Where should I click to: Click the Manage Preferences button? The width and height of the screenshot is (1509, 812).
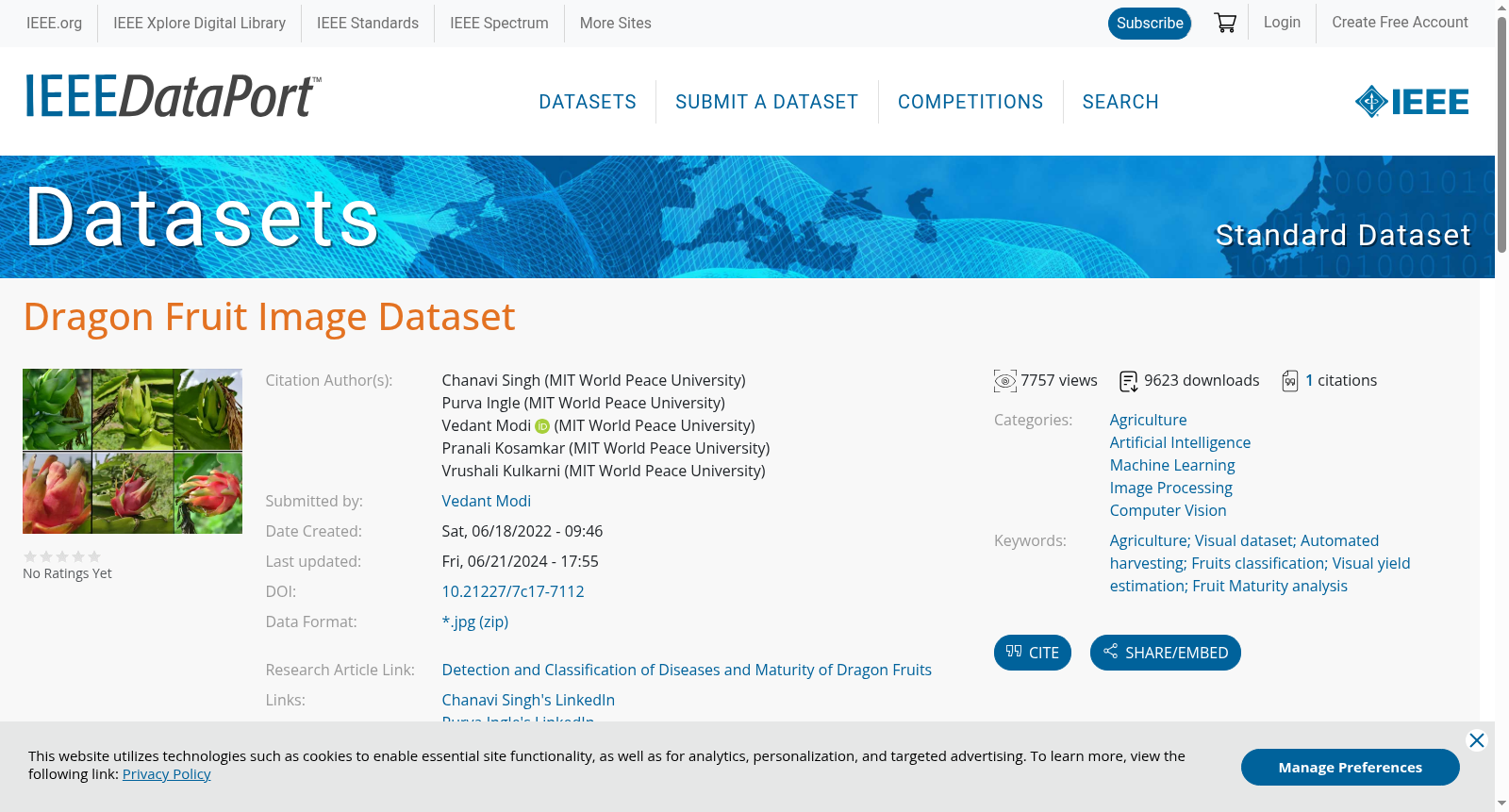1351,767
